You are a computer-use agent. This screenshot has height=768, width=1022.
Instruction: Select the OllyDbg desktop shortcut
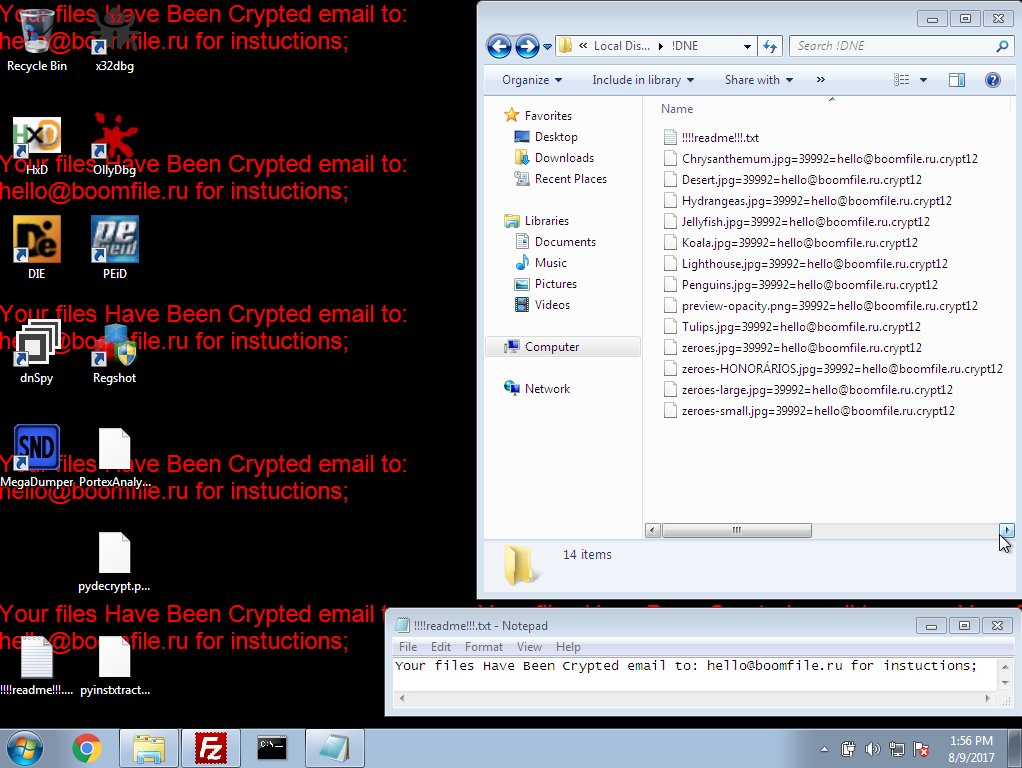(x=115, y=145)
